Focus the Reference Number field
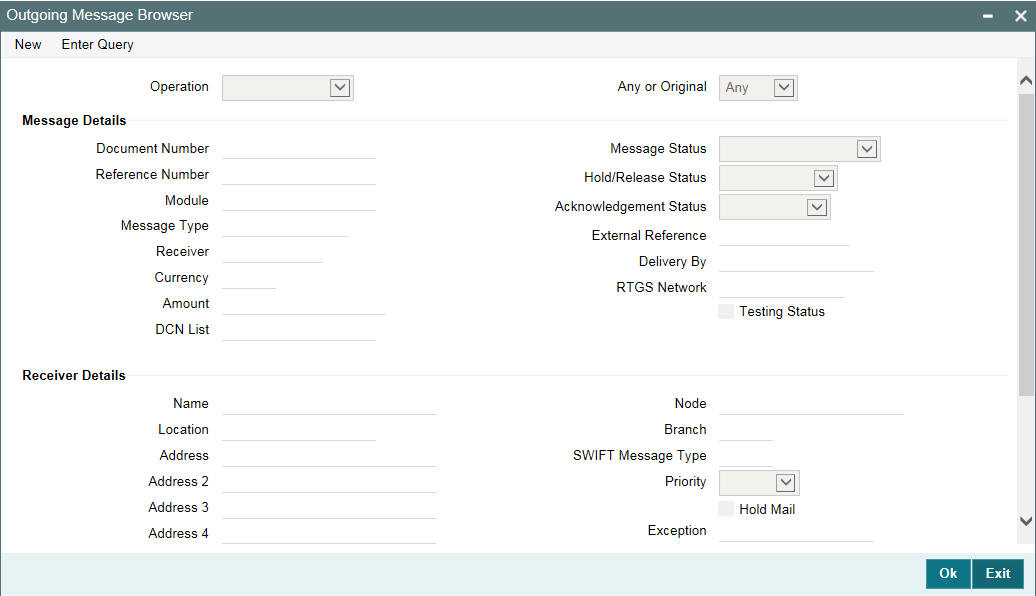The image size is (1036, 596). click(x=299, y=174)
